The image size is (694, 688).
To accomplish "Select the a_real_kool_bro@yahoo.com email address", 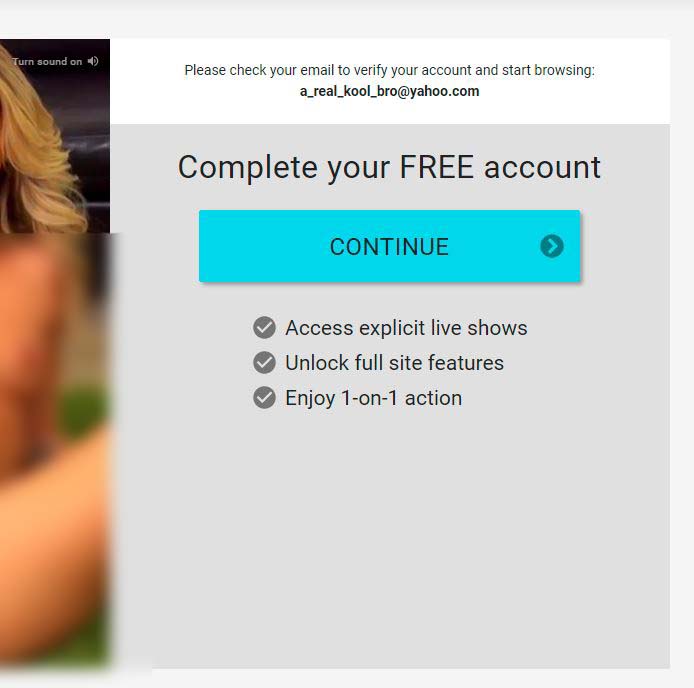I will (389, 91).
